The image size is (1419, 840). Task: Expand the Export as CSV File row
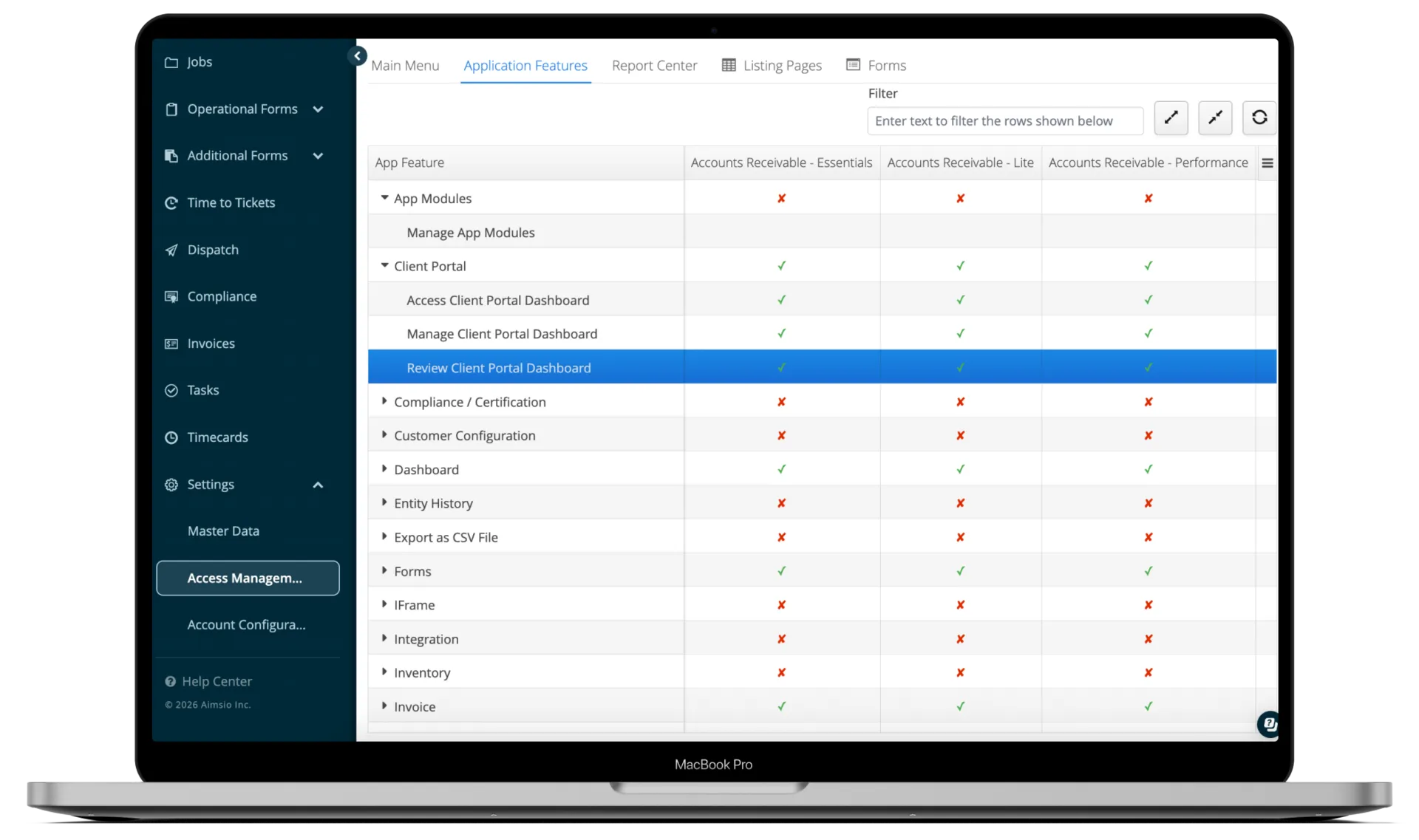pos(384,536)
